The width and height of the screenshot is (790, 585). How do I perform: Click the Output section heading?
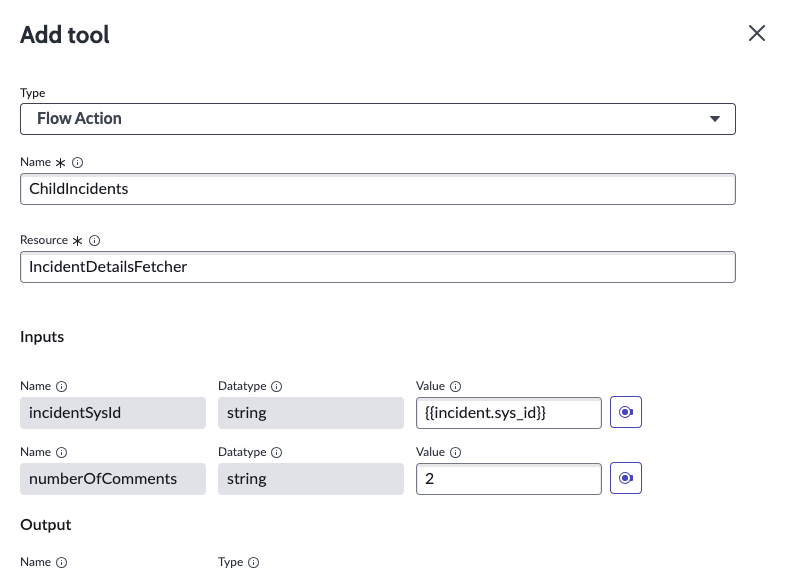(x=46, y=525)
